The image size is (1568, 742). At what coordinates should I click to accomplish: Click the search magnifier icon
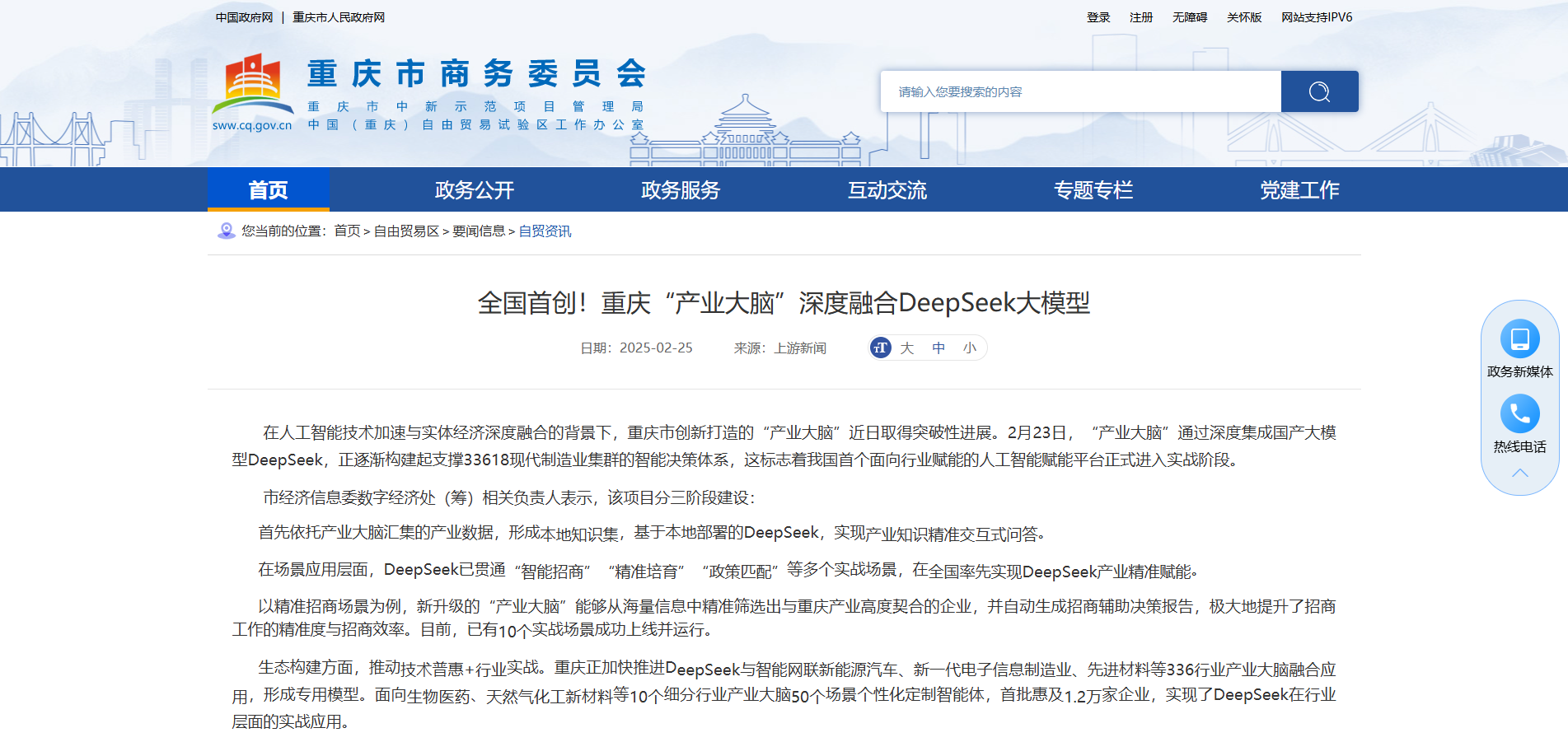[x=1319, y=91]
